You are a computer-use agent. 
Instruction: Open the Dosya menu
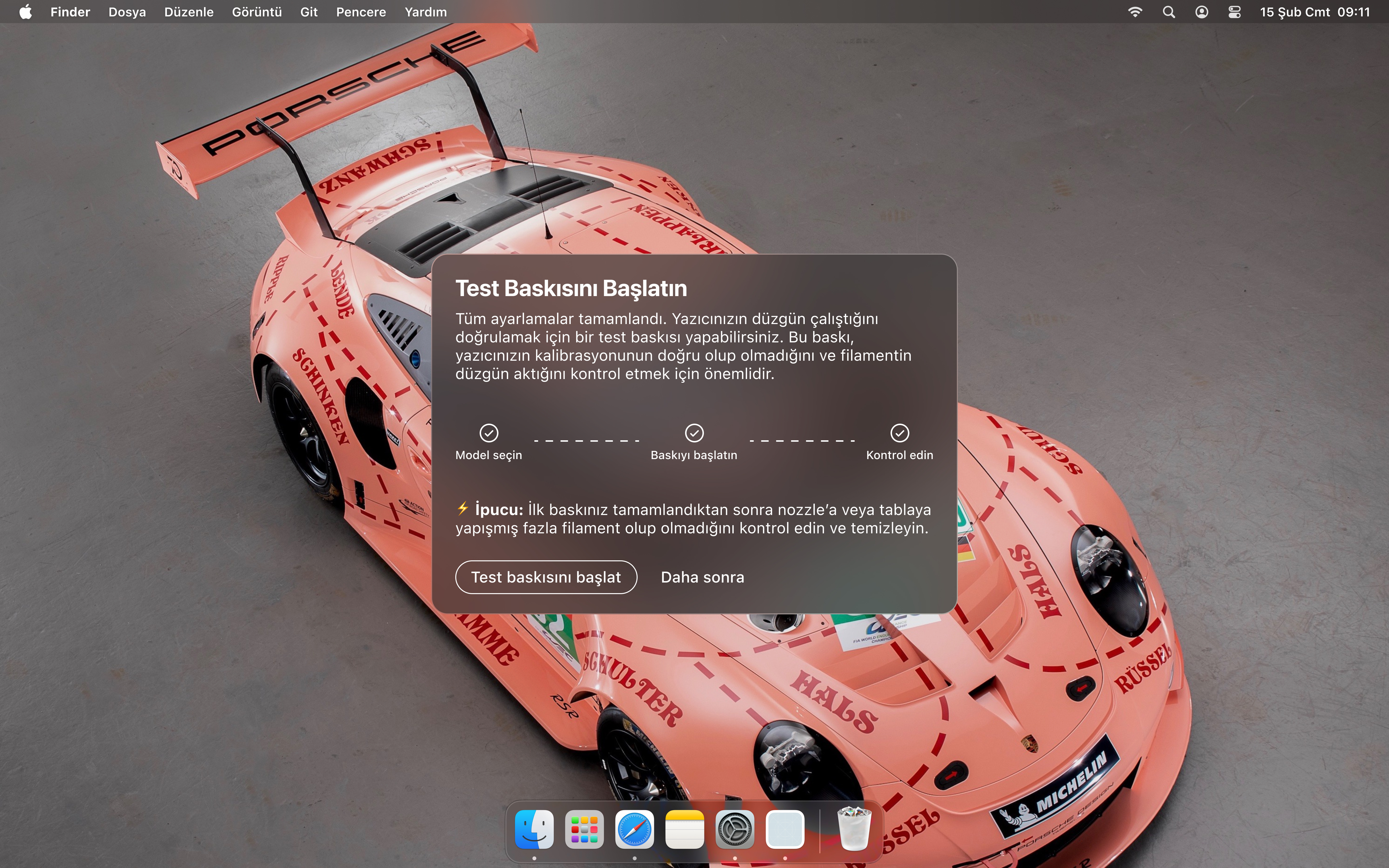(x=127, y=12)
